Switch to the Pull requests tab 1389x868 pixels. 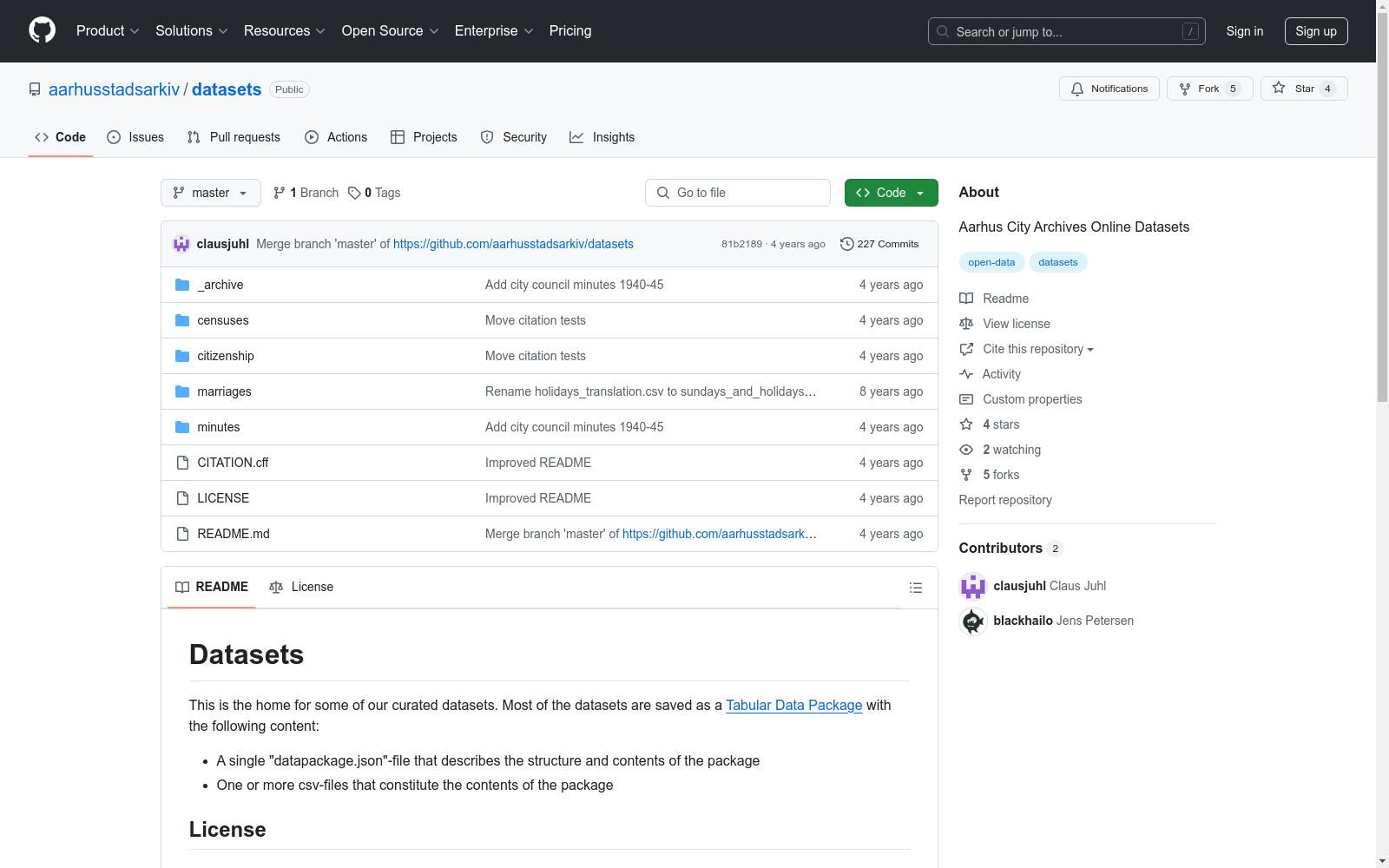(x=234, y=137)
